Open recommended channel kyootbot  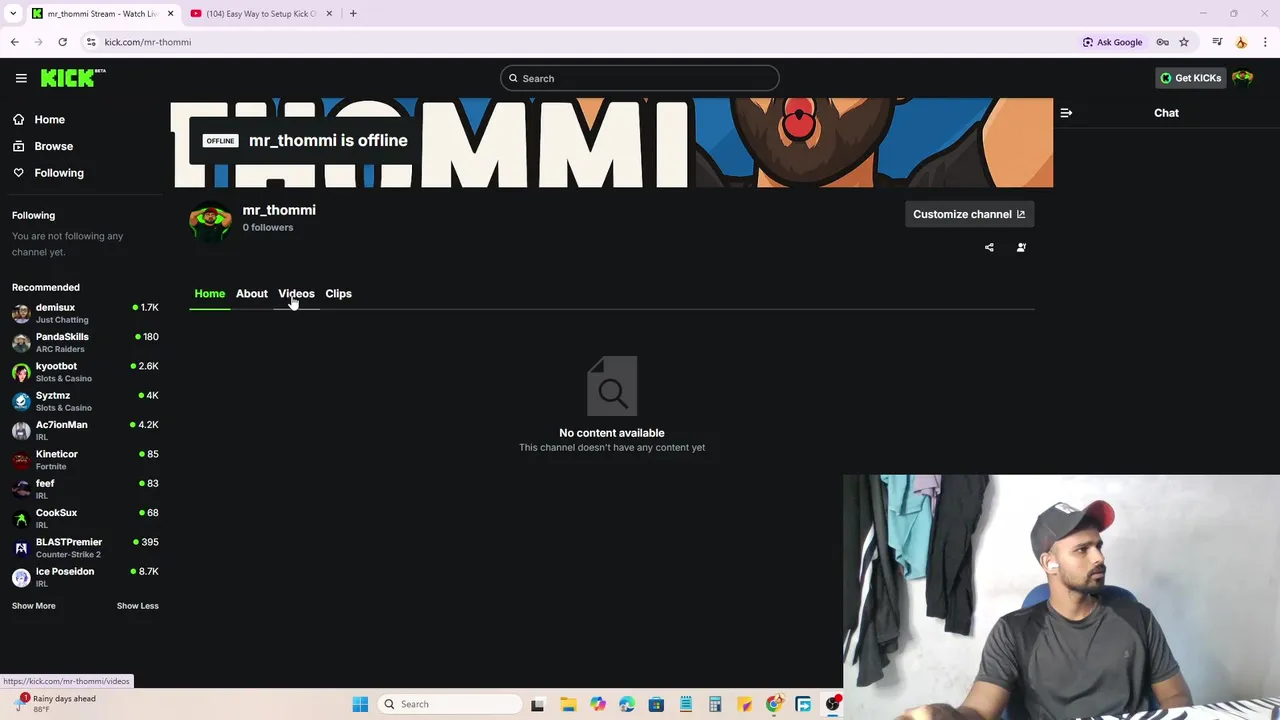point(85,372)
